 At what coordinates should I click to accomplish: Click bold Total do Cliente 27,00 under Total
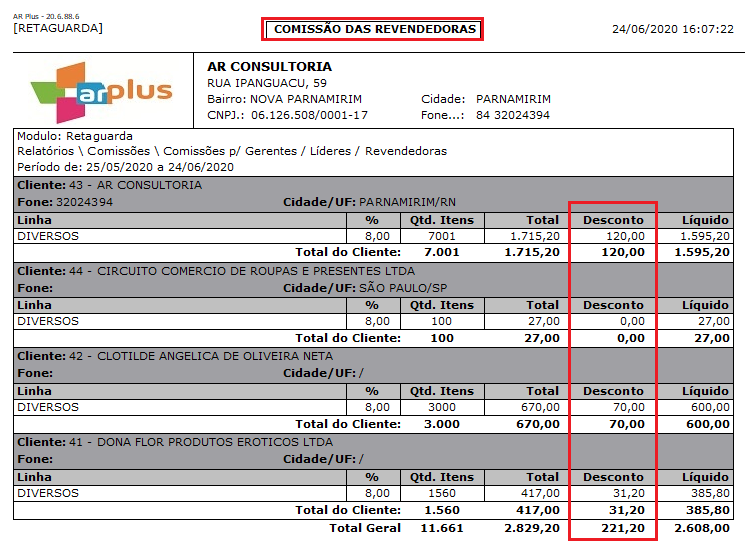point(542,338)
